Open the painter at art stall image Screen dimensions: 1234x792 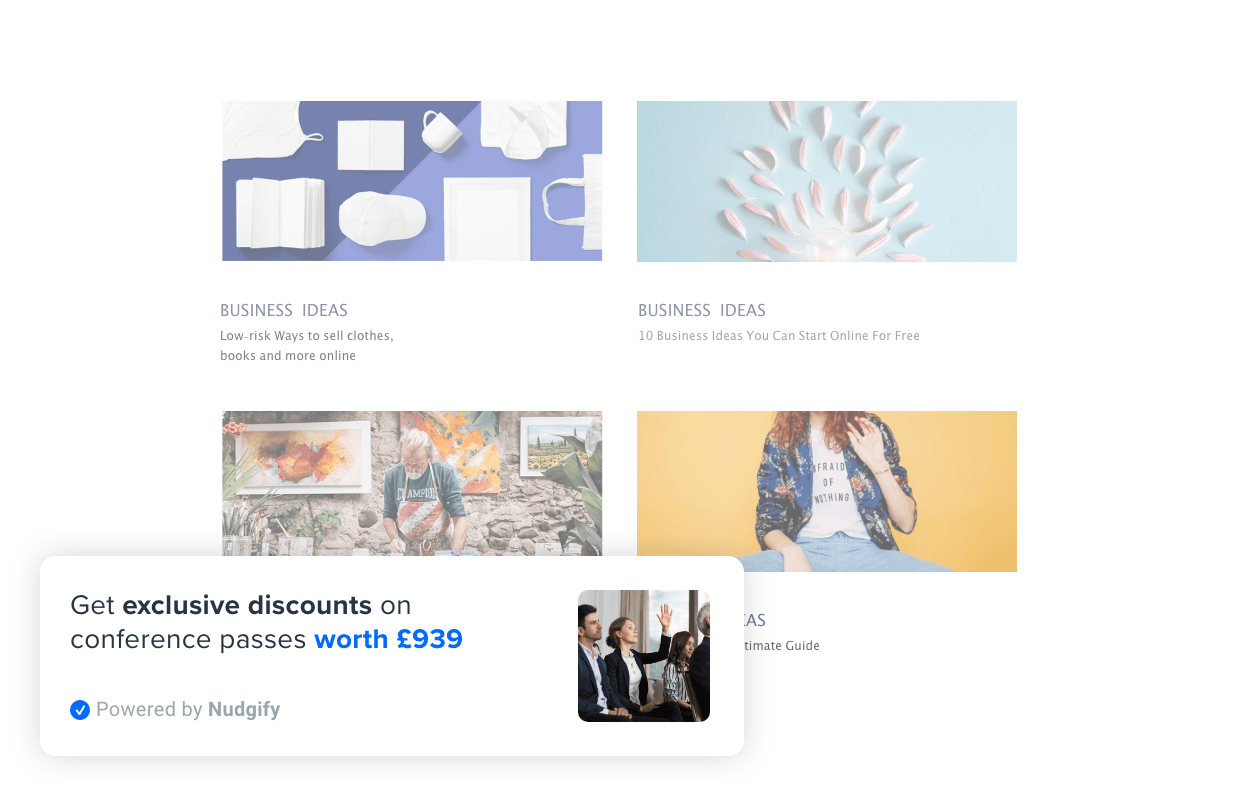tap(412, 484)
